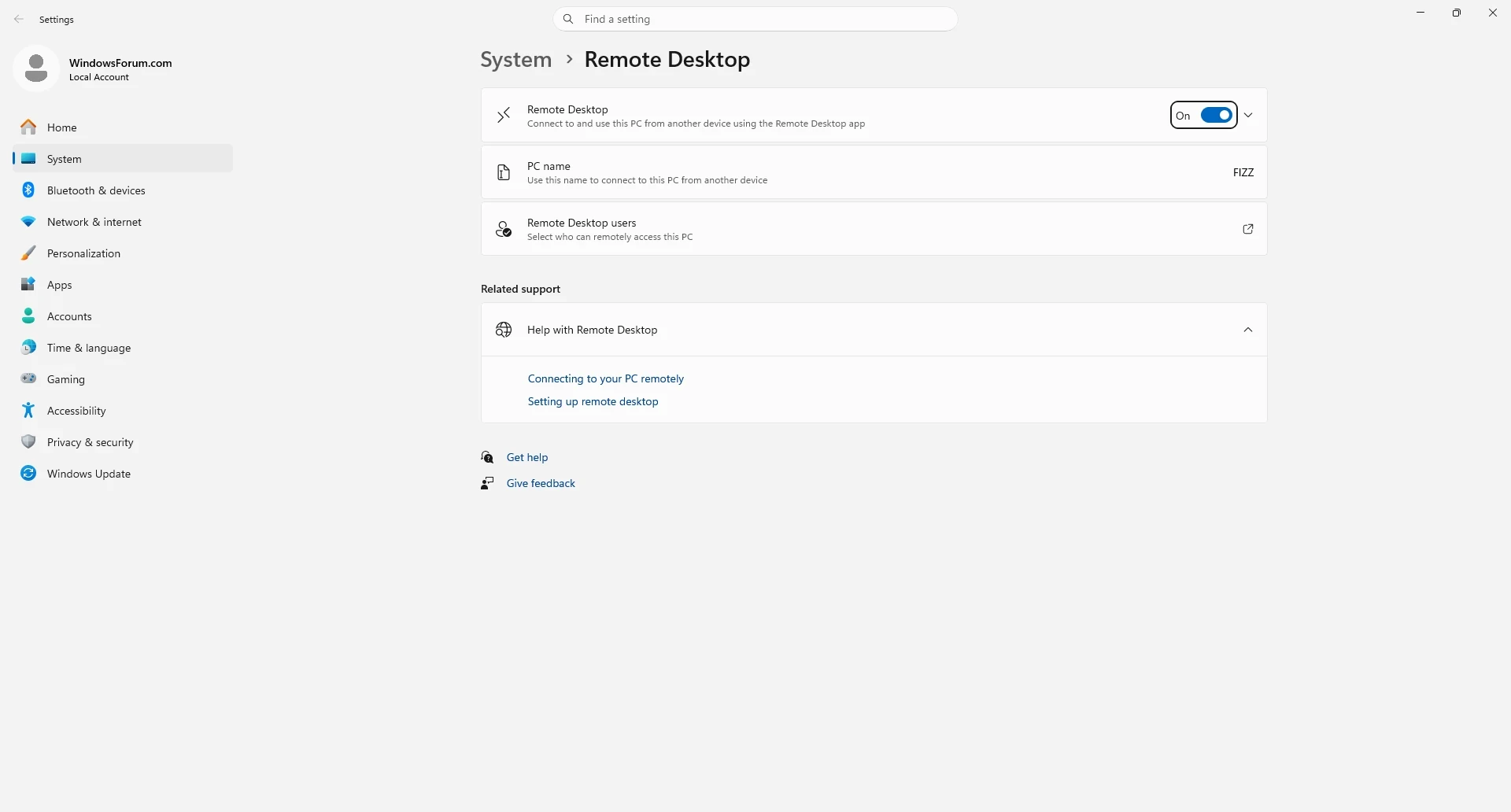Screen dimensions: 1511x812
Task: Open Accounts settings category
Action: (x=123, y=316)
